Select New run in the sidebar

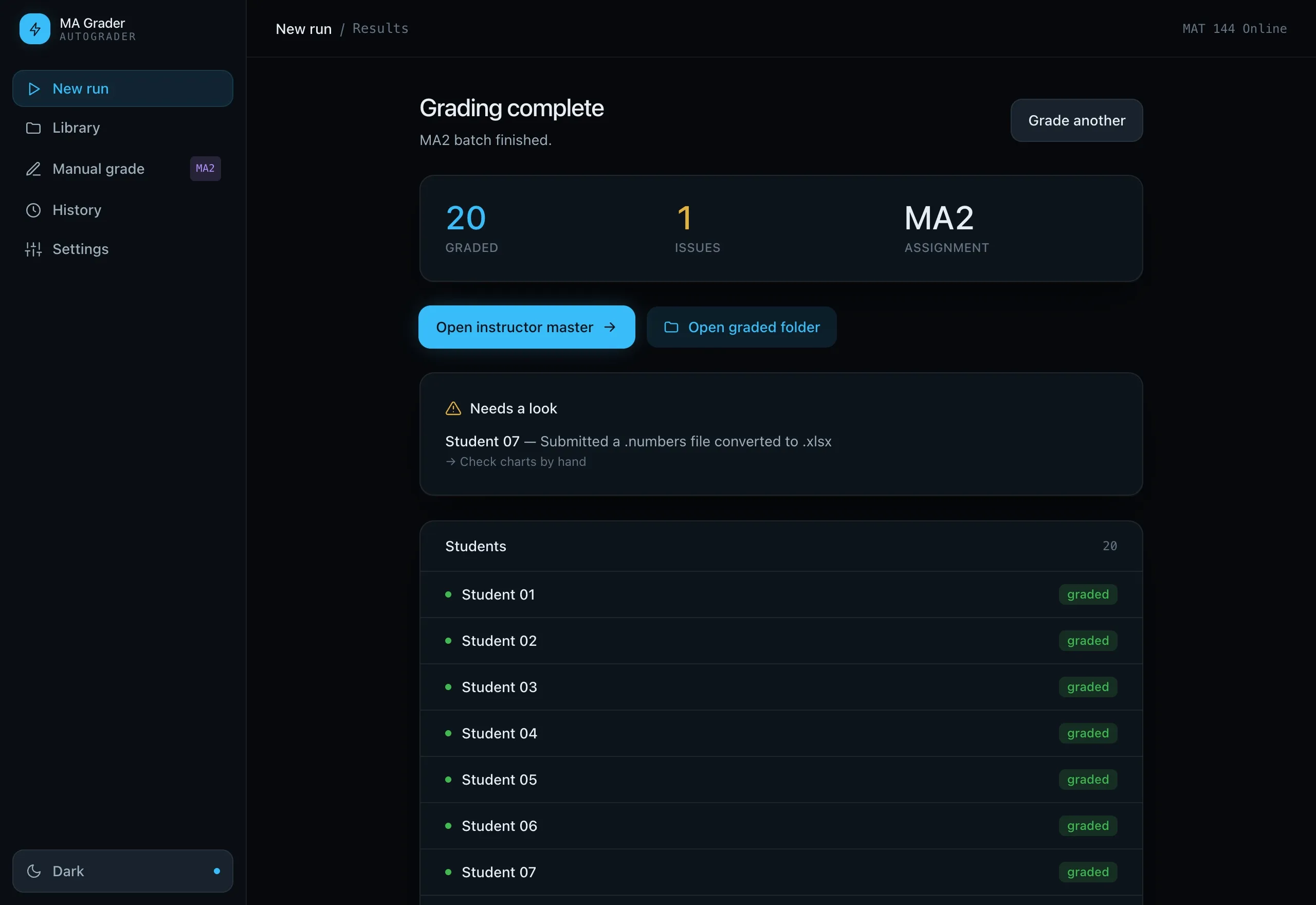(x=122, y=88)
